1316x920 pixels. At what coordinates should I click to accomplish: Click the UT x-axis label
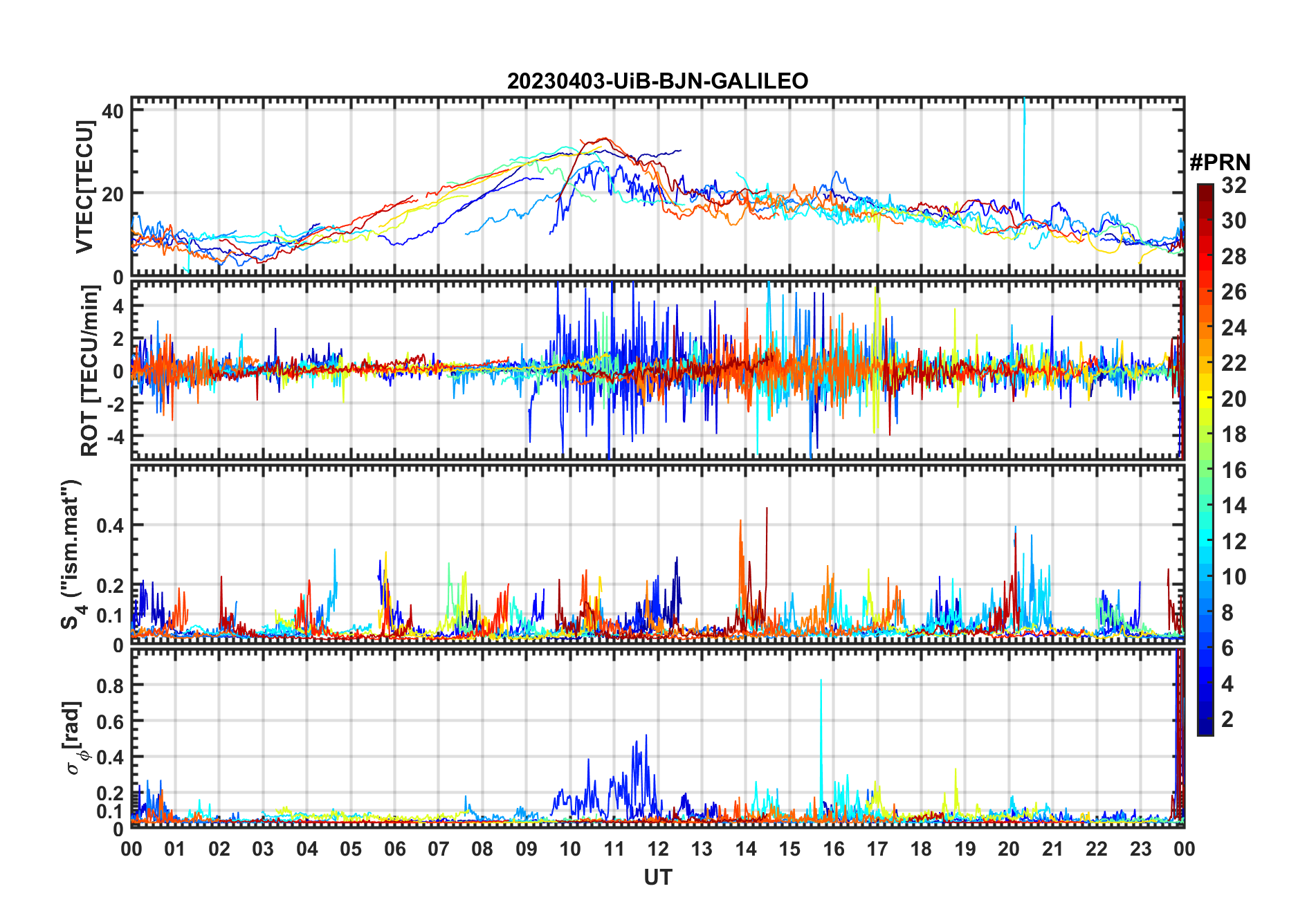coord(657,877)
